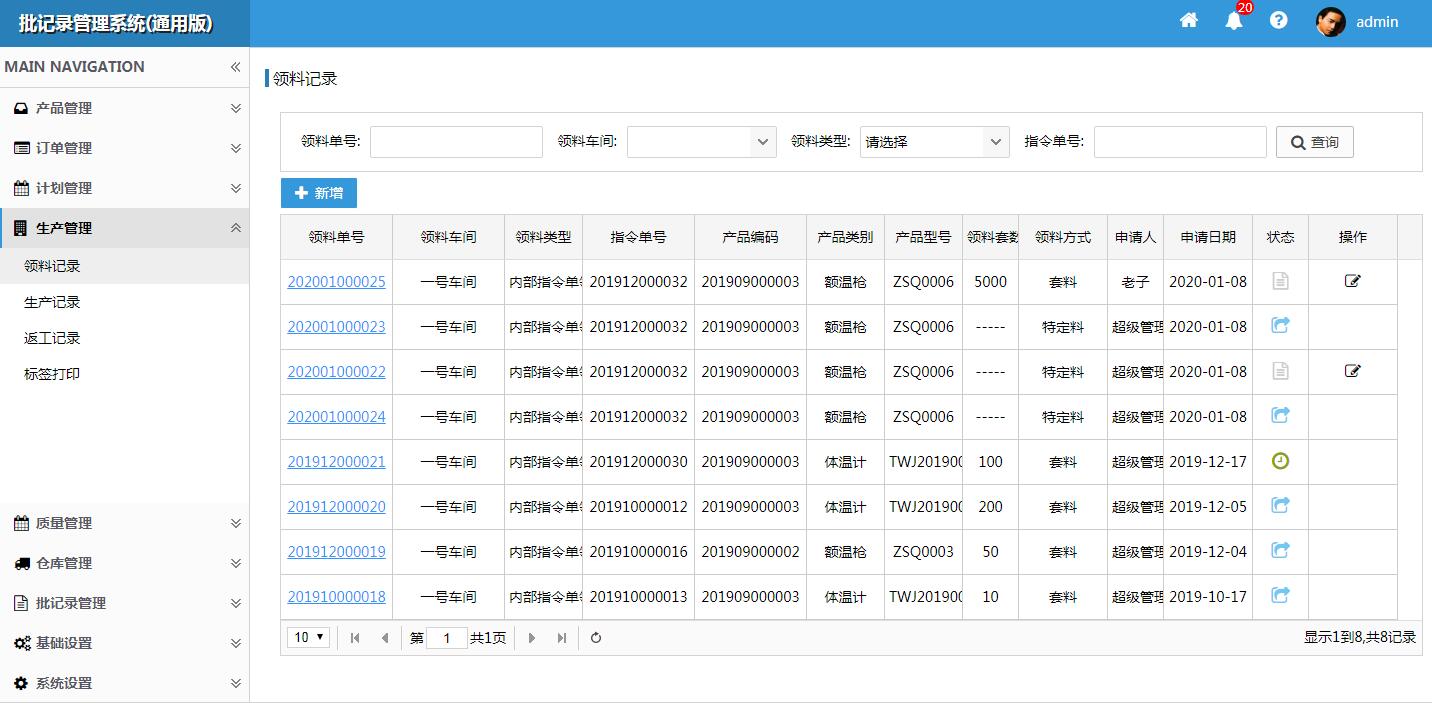
Task: Focus the 领料单号 input field
Action: coord(456,142)
